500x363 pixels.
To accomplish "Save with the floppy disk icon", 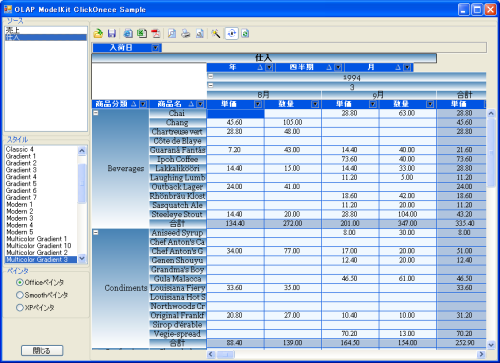I will tap(112, 33).
